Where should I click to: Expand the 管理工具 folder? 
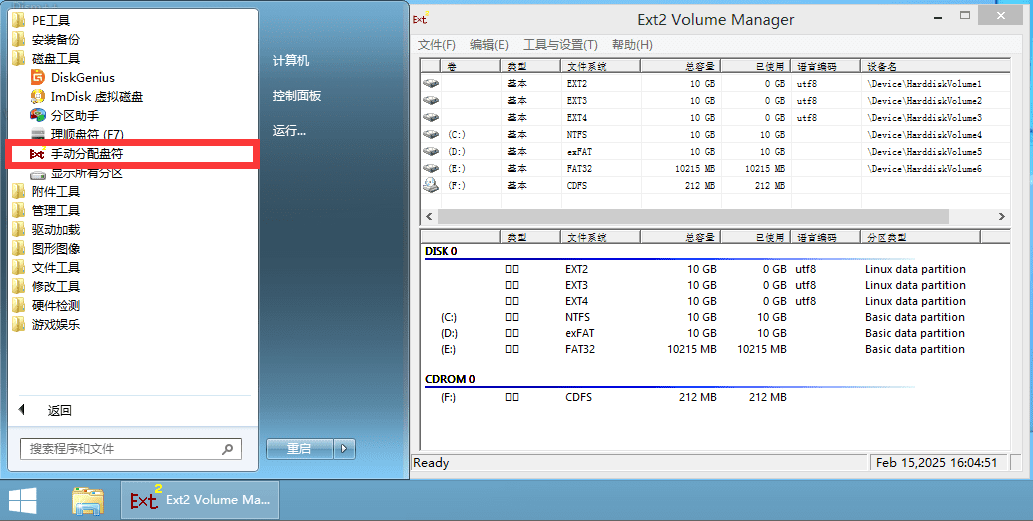coord(45,211)
